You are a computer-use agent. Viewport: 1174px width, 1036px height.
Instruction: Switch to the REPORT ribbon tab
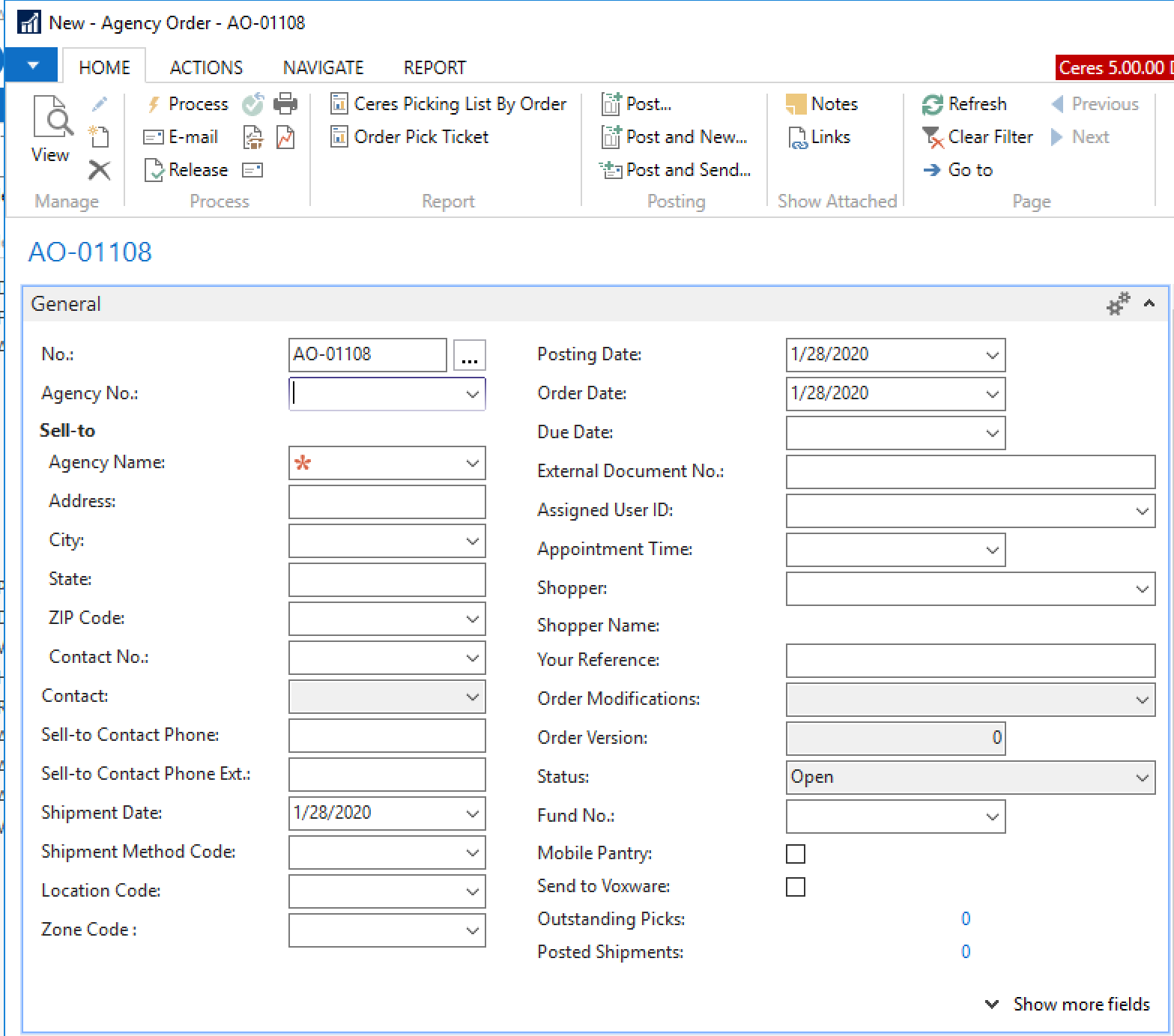pyautogui.click(x=434, y=67)
